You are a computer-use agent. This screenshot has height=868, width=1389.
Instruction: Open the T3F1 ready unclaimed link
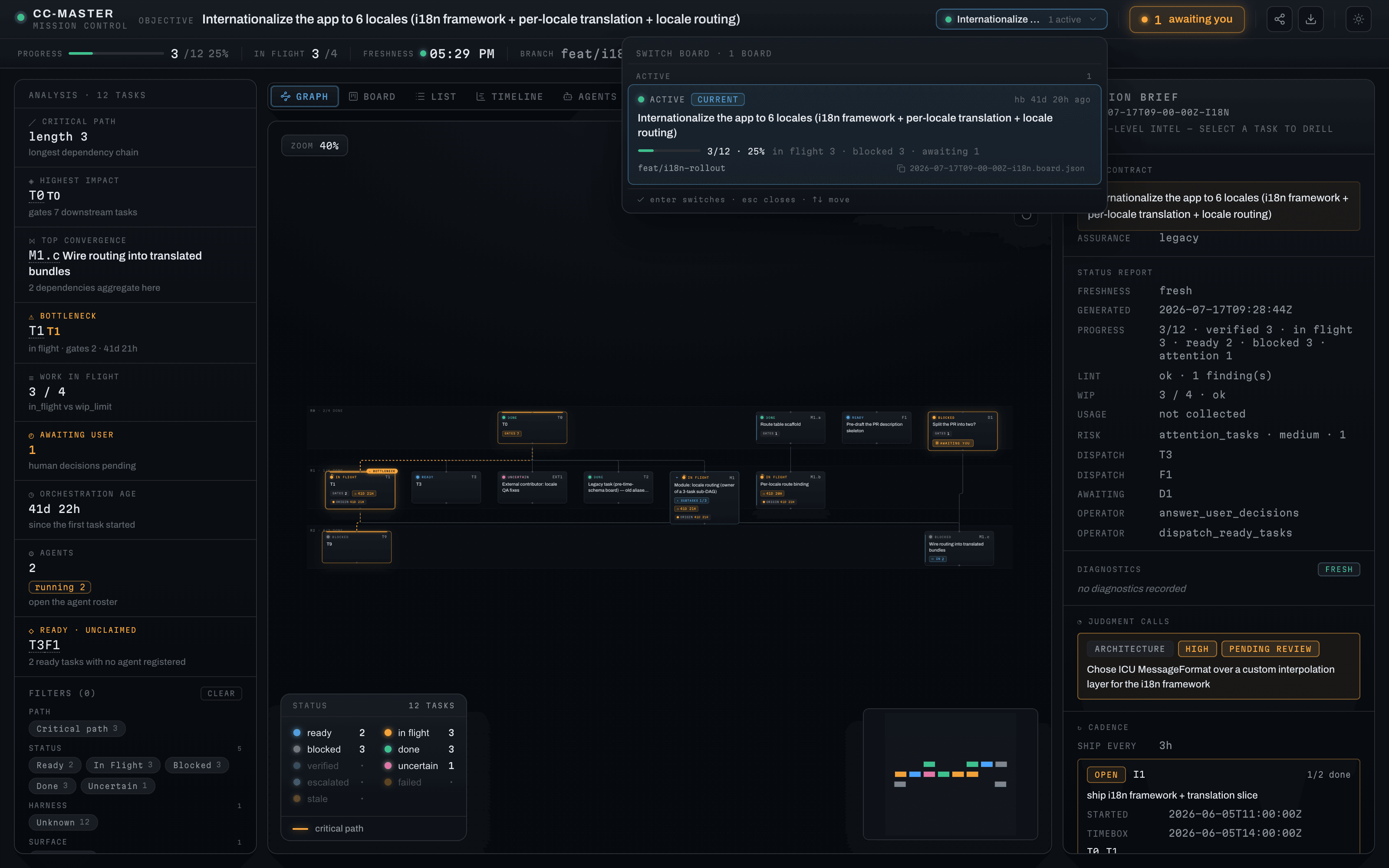pyautogui.click(x=44, y=645)
